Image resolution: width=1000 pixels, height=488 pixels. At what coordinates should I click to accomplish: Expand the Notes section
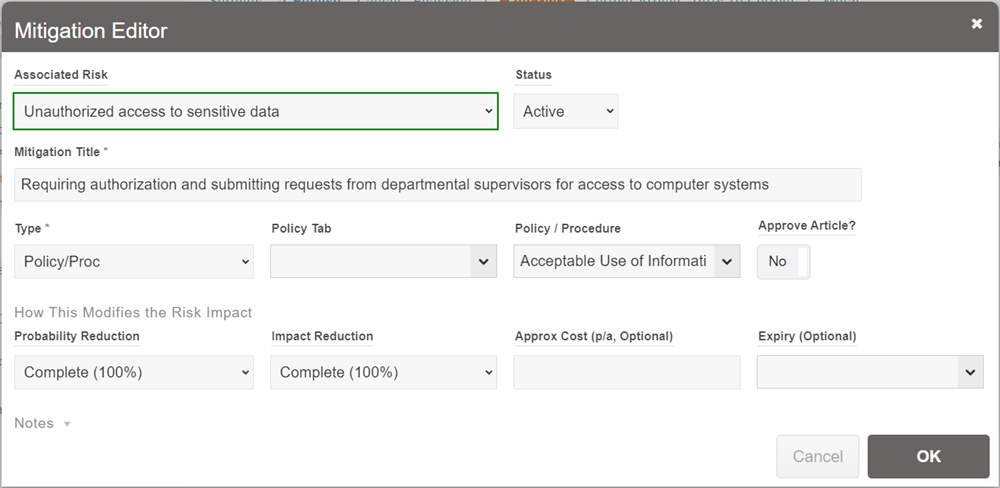[42, 424]
